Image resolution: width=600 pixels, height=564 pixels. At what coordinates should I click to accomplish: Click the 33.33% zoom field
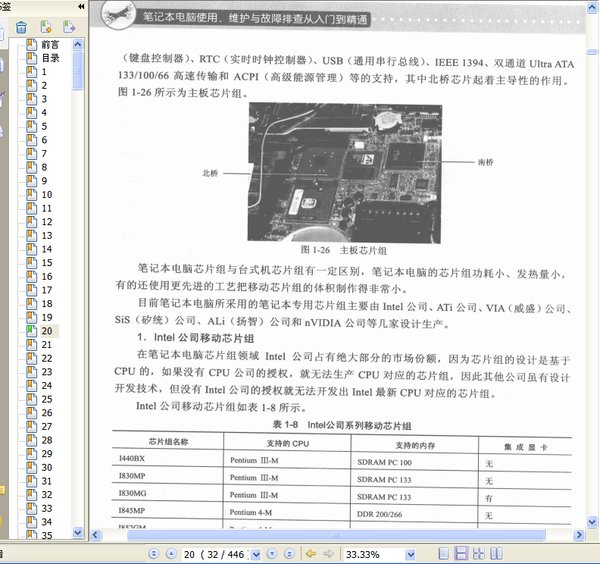[x=374, y=554]
